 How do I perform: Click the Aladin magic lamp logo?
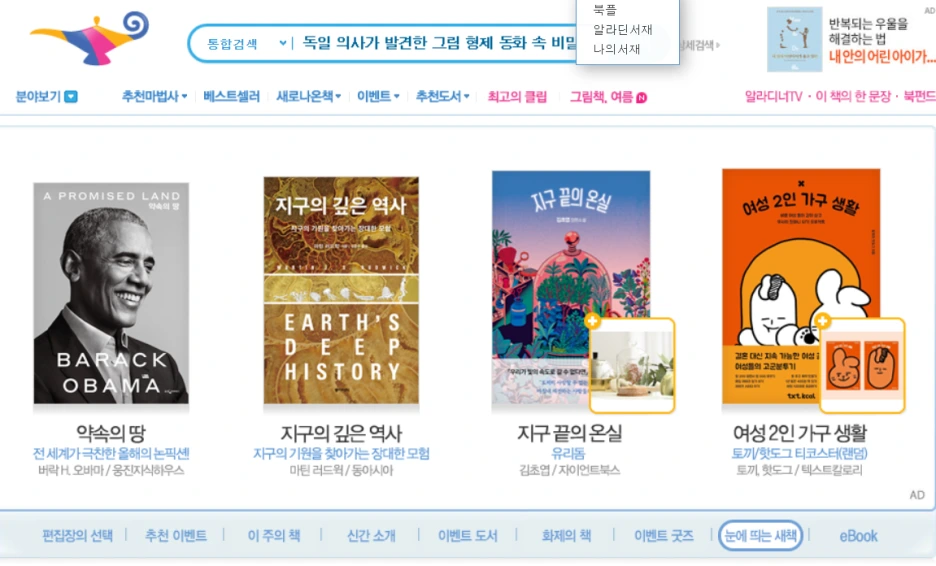[90, 37]
